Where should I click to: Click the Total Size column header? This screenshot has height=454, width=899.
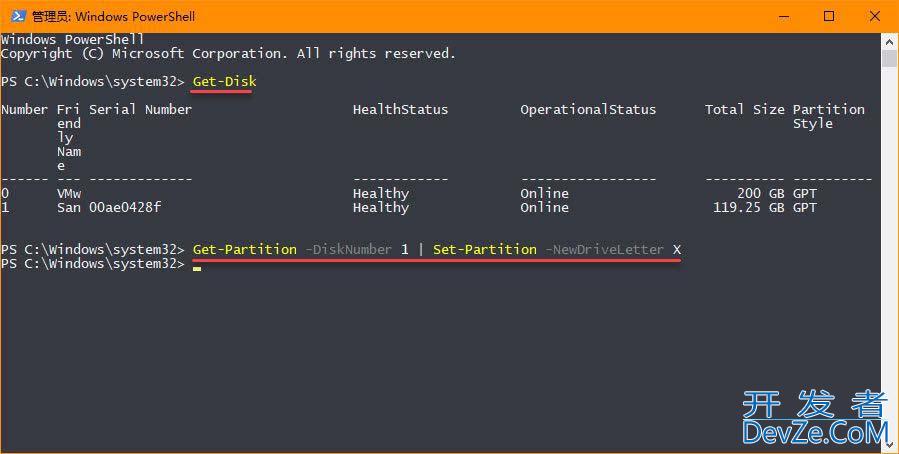(x=744, y=109)
